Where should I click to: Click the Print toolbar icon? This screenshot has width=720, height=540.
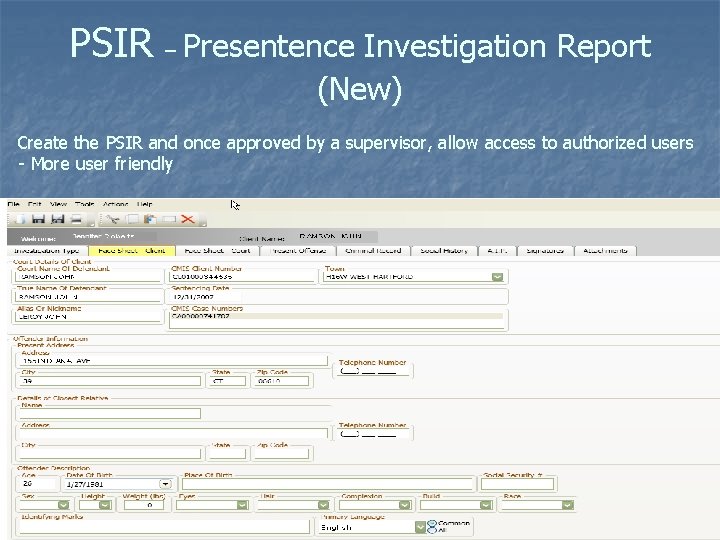click(76, 219)
